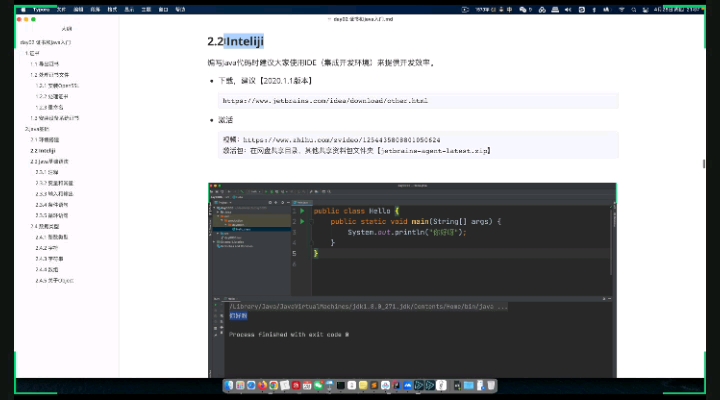The width and height of the screenshot is (720, 400).
Task: Open Control Center in the menu bar
Action: [x=645, y=10]
